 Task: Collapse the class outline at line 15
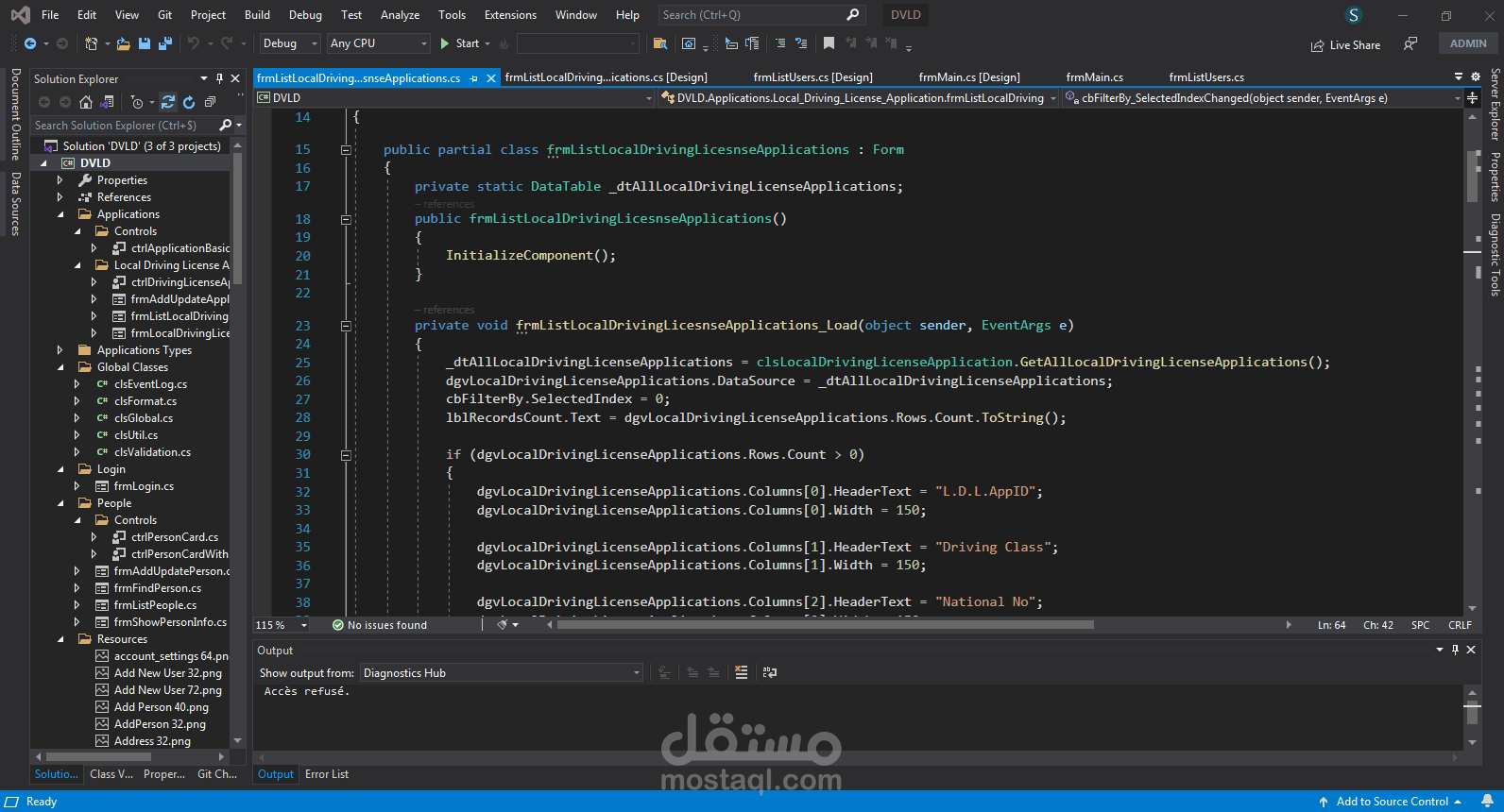coord(346,149)
